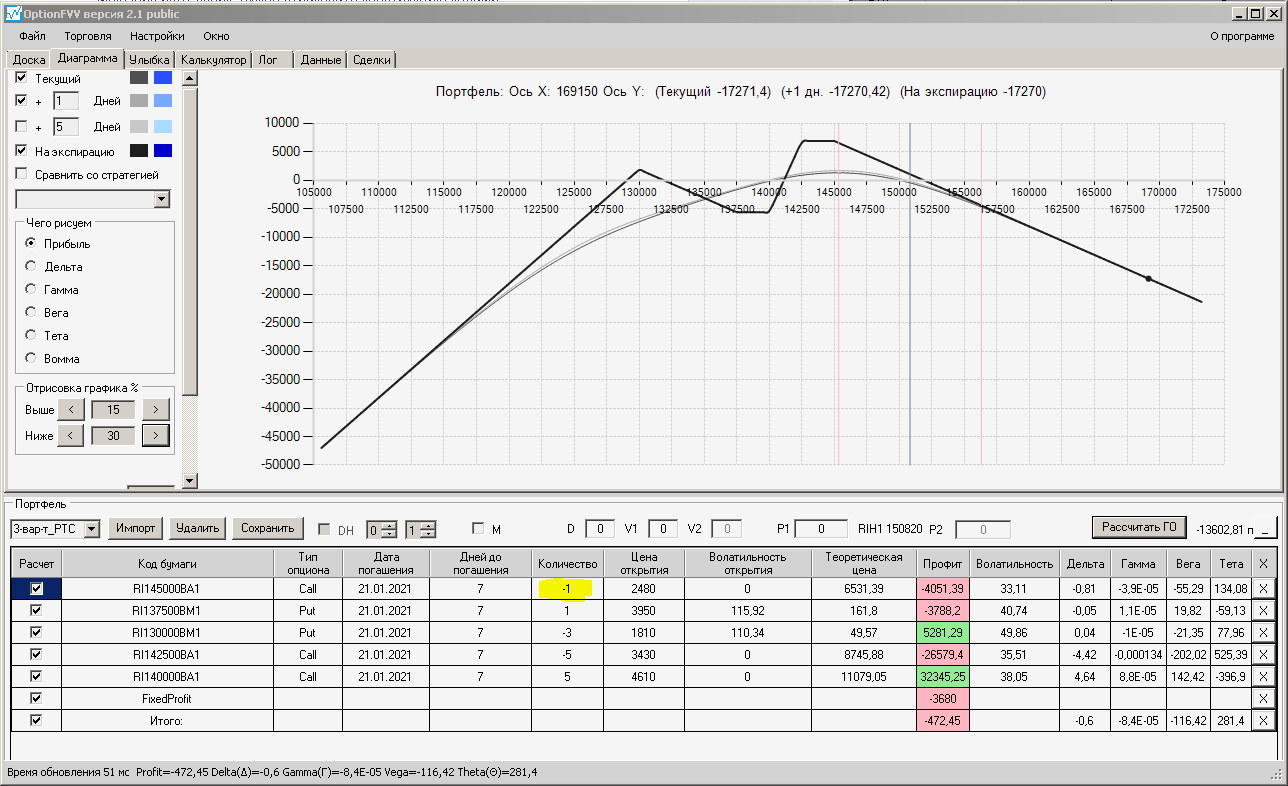Increase the Ниже percentage with the right arrow
The image size is (1288, 786).
[x=155, y=435]
